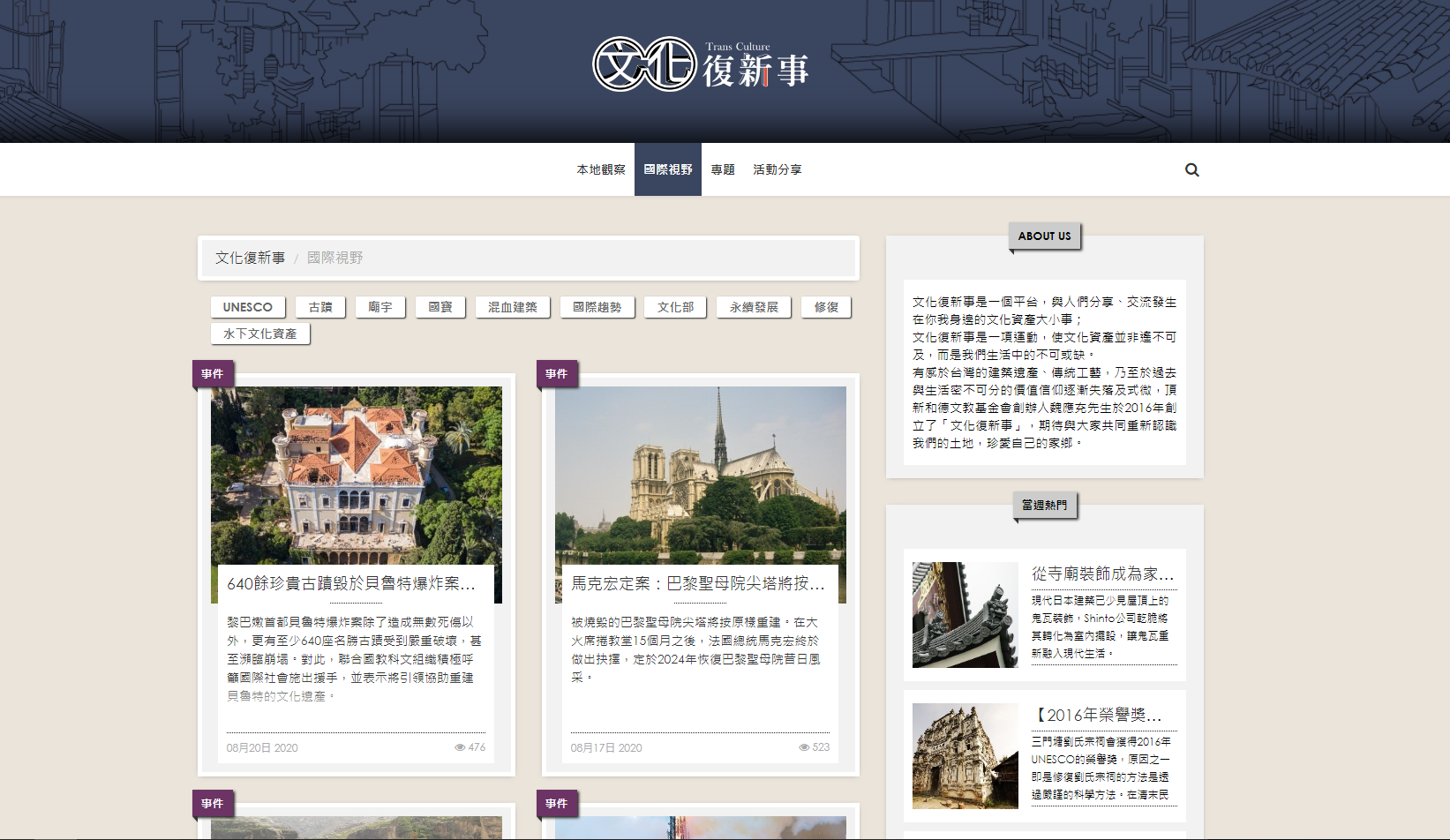Viewport: 1450px width, 840px height.
Task: Open the Notre-Dame spire article title
Action: tap(697, 583)
